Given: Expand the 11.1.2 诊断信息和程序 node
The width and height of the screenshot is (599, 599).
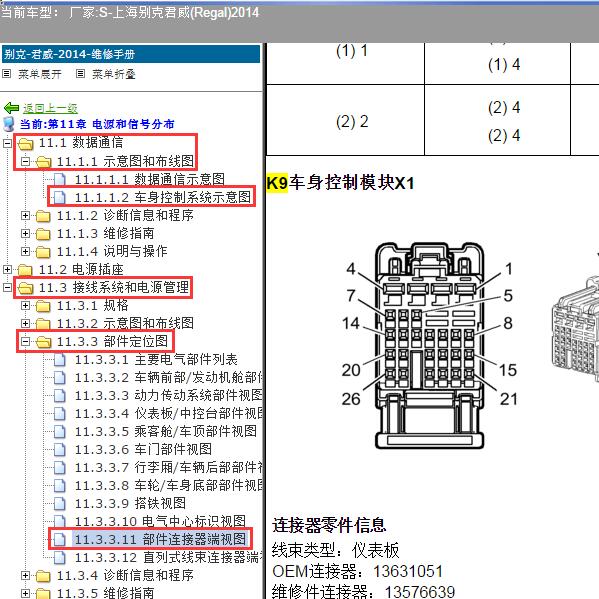Looking at the screenshot, I should pyautogui.click(x=25, y=216).
